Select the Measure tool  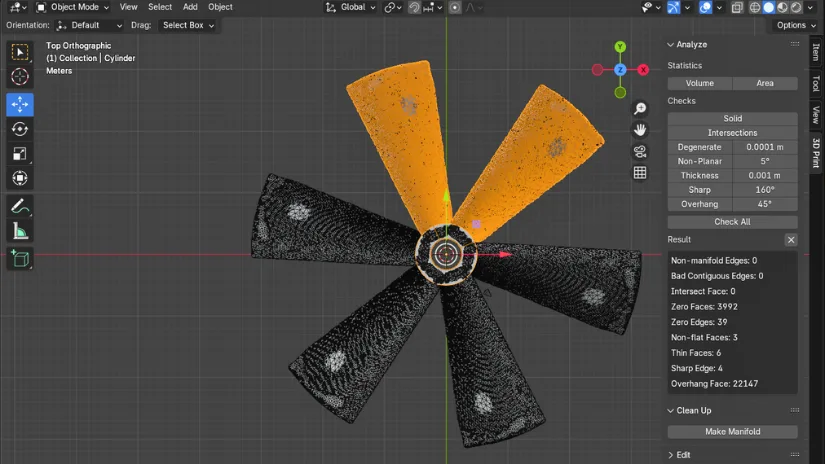point(20,231)
